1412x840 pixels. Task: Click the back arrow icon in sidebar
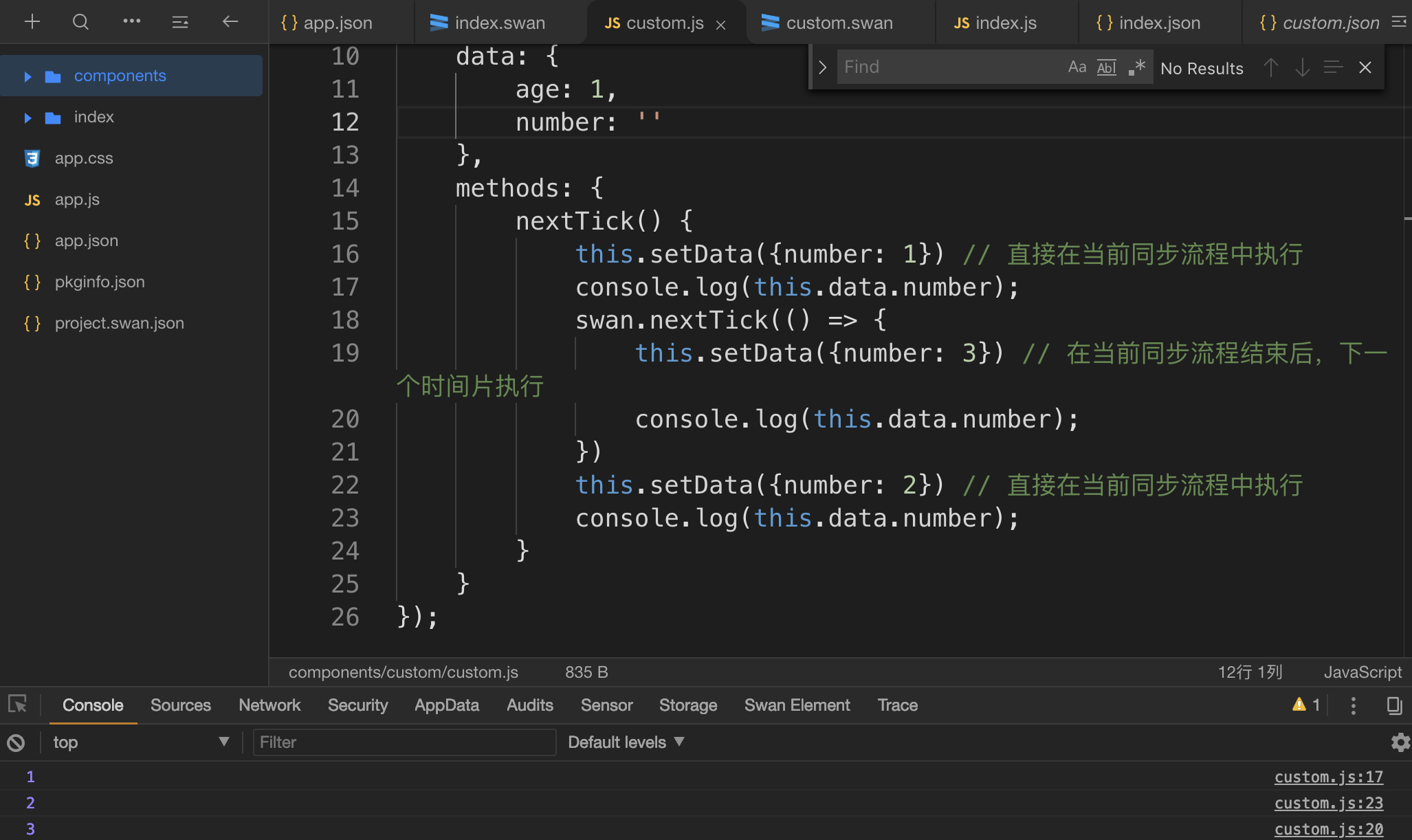click(x=230, y=22)
